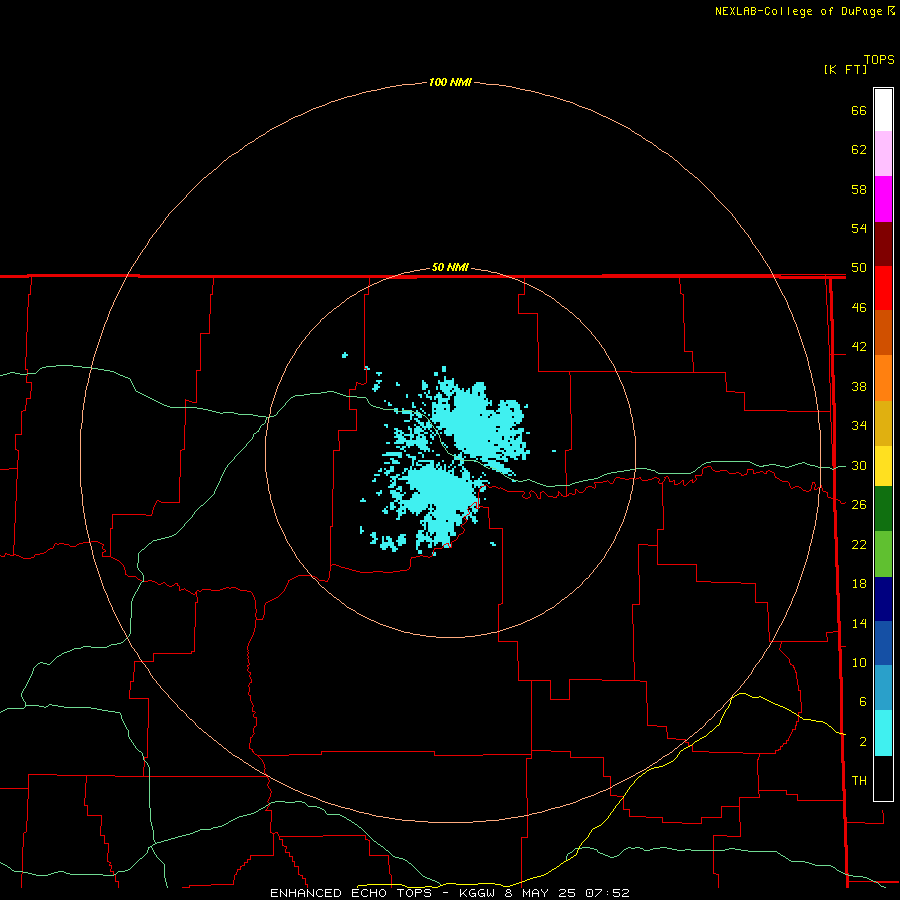Select the bright red legend swatch
The width and height of the screenshot is (900, 900).
(883, 288)
